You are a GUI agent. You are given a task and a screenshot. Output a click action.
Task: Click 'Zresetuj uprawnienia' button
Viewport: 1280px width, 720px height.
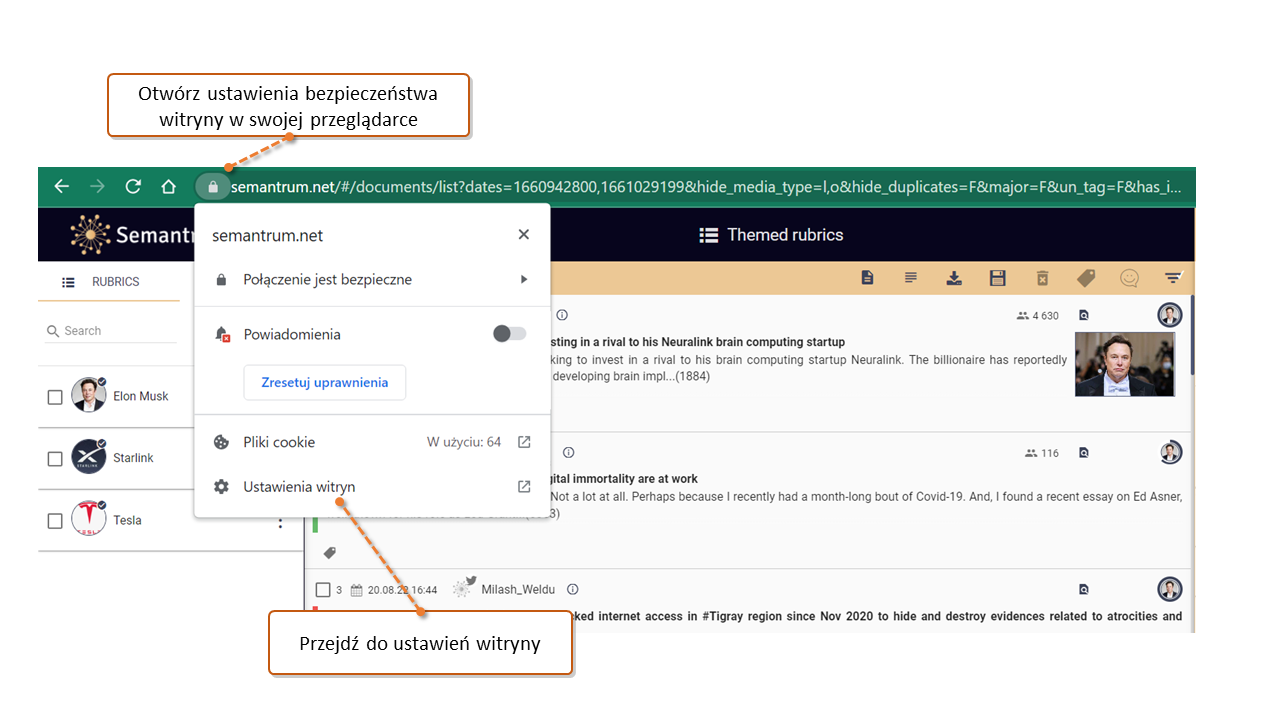click(x=325, y=383)
